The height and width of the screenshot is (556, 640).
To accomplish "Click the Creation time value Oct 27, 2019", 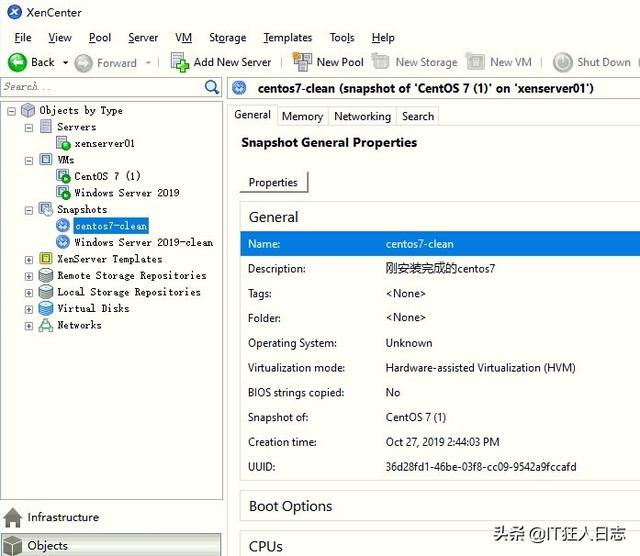I will pos(442,442).
